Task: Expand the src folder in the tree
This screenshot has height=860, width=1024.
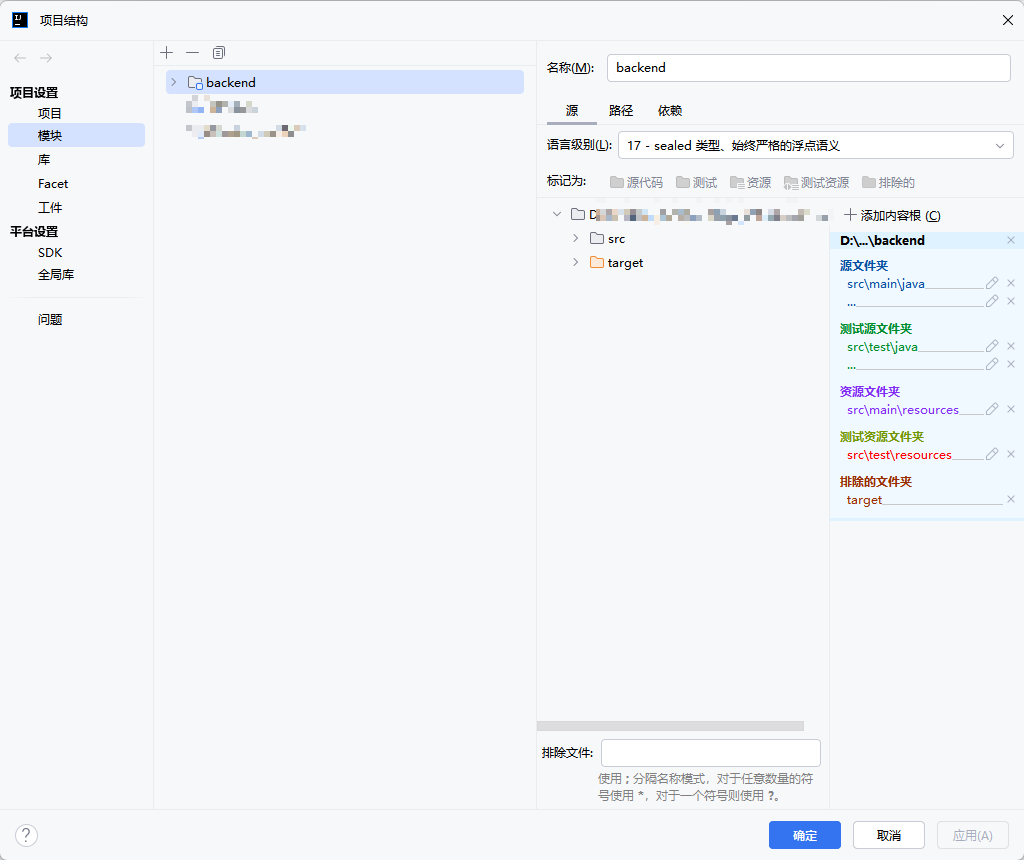Action: click(575, 238)
